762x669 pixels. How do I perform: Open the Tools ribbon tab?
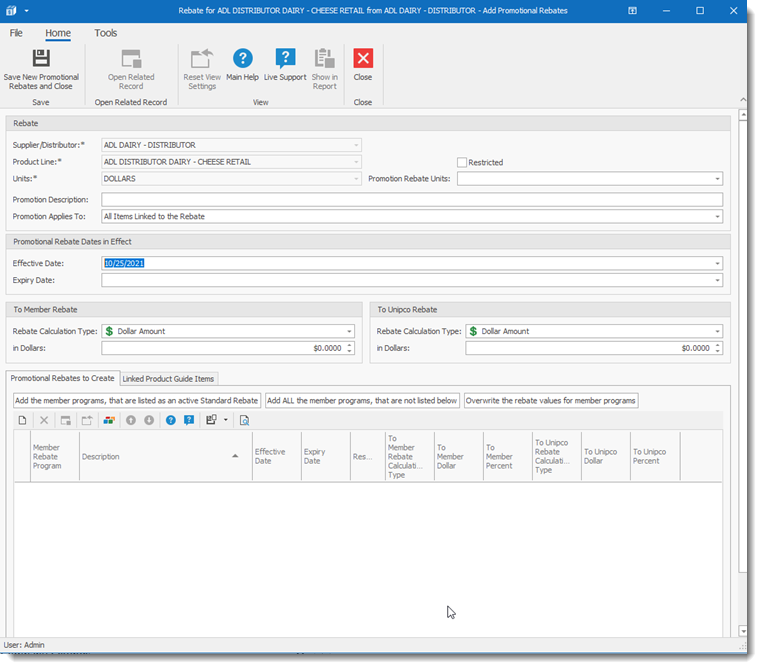(105, 33)
